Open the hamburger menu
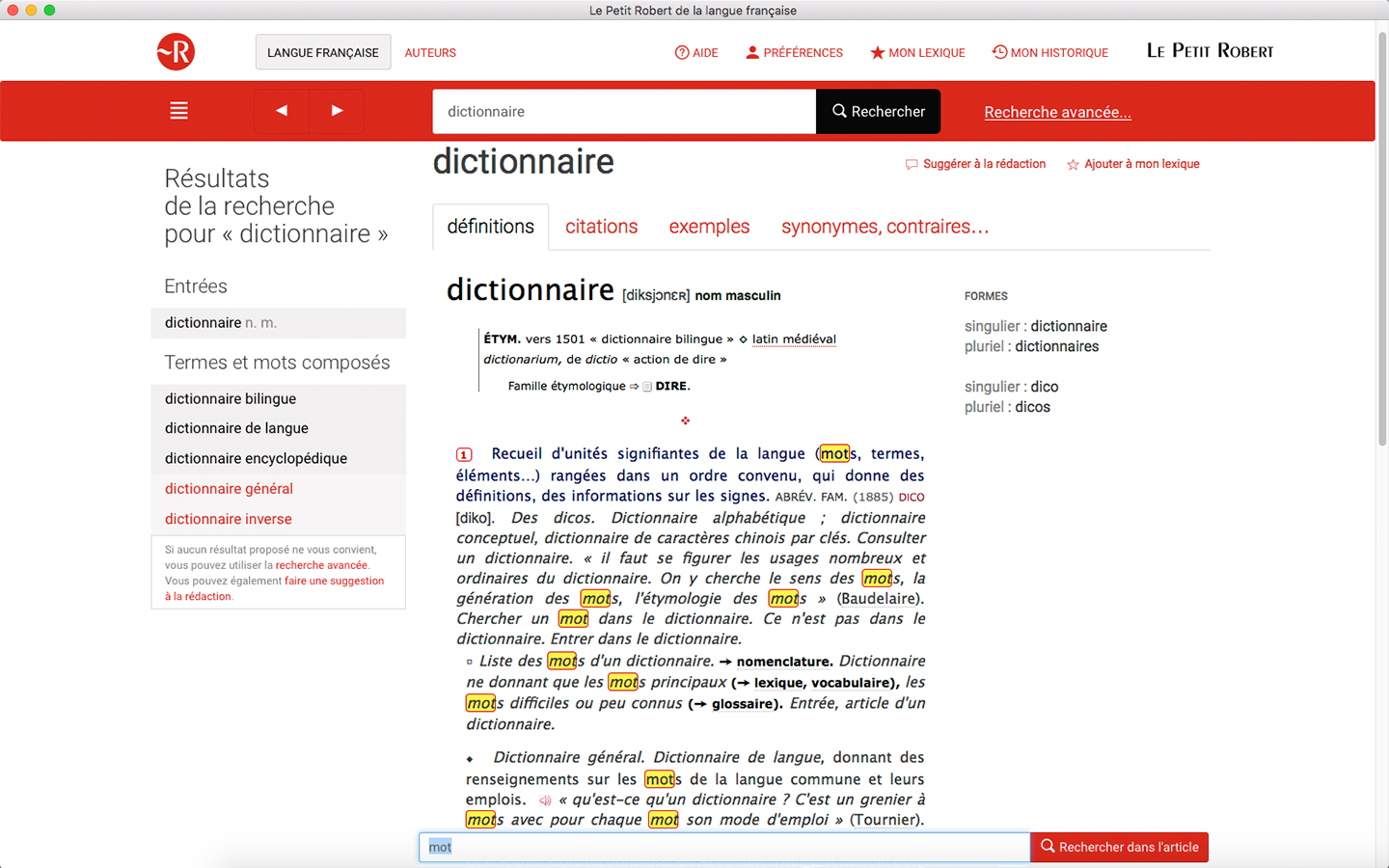The width and height of the screenshot is (1389, 868). coord(178,111)
